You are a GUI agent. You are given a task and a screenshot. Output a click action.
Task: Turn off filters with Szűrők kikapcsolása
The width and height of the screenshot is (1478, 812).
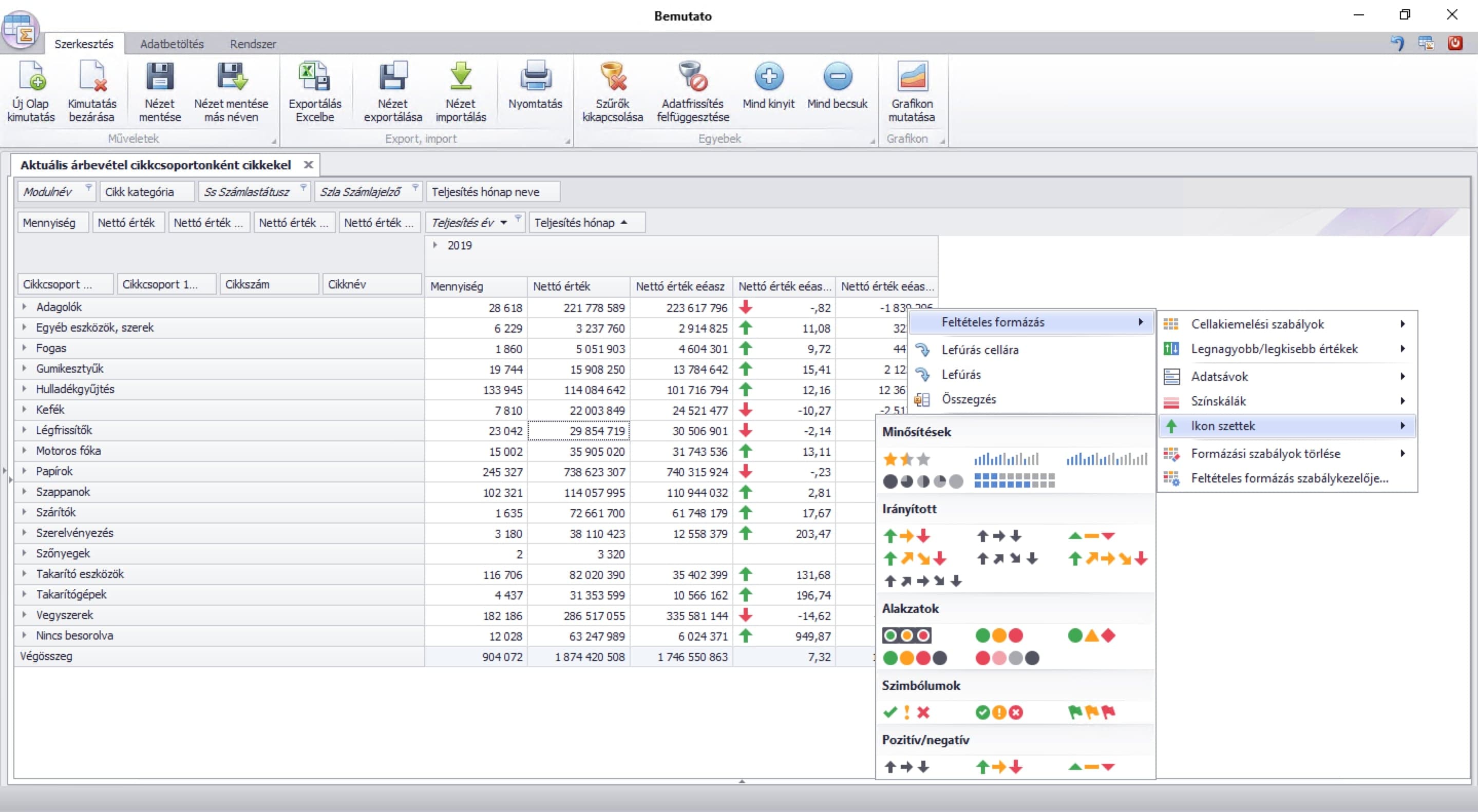pyautogui.click(x=613, y=92)
